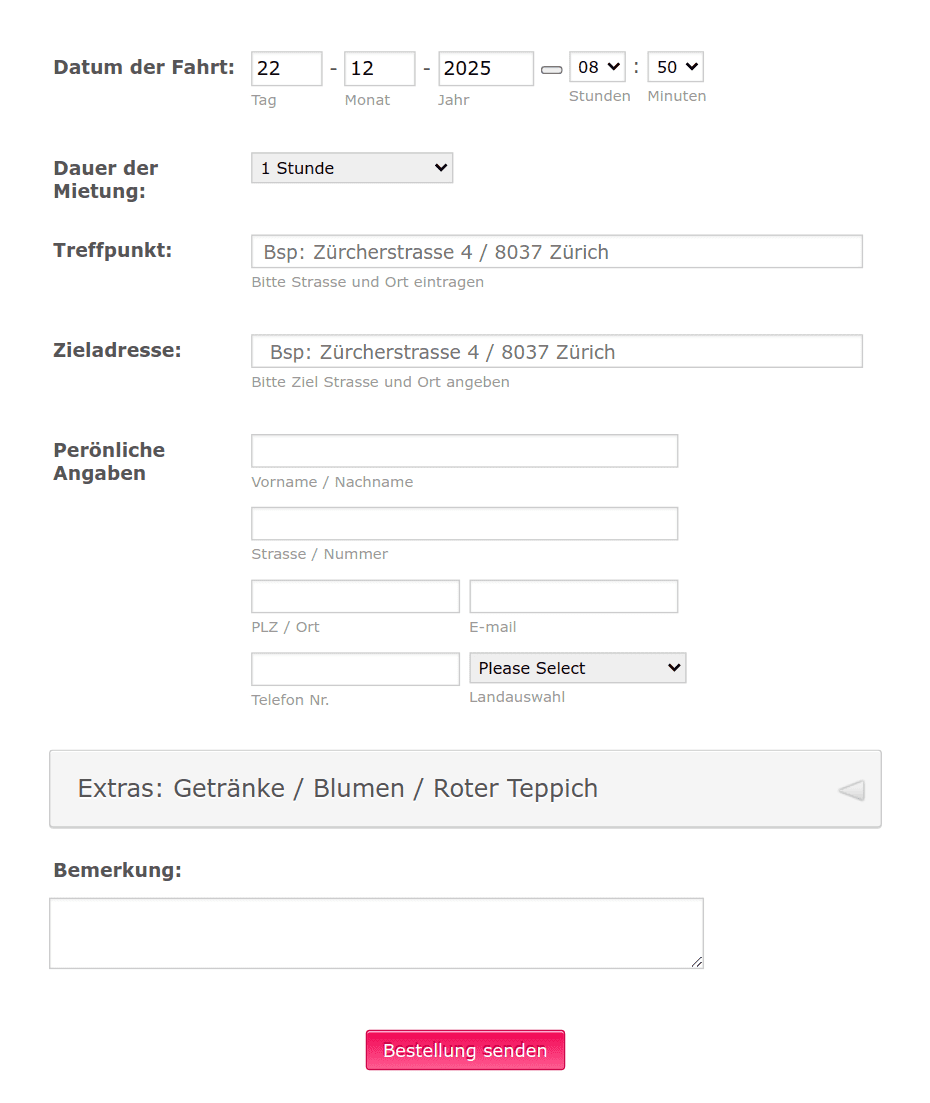This screenshot has width=930, height=1103.
Task: Click the Strasse / Nummer field
Action: pos(464,523)
